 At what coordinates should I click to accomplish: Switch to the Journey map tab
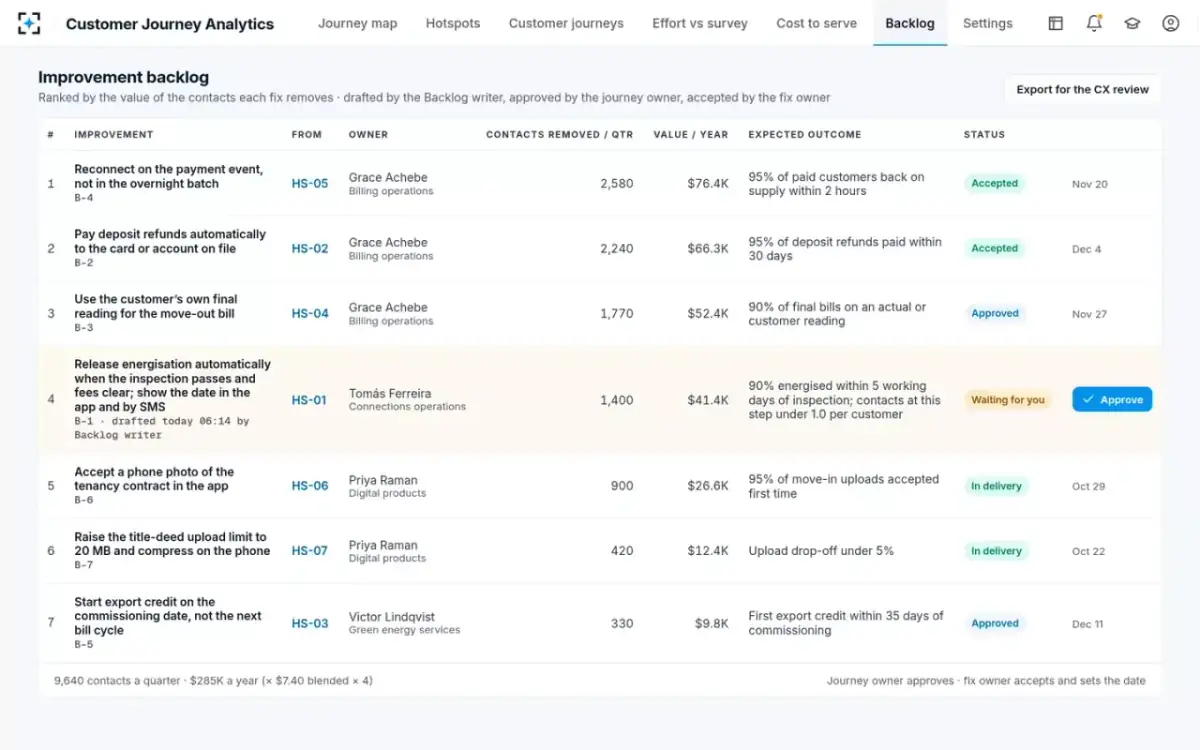[x=357, y=23]
